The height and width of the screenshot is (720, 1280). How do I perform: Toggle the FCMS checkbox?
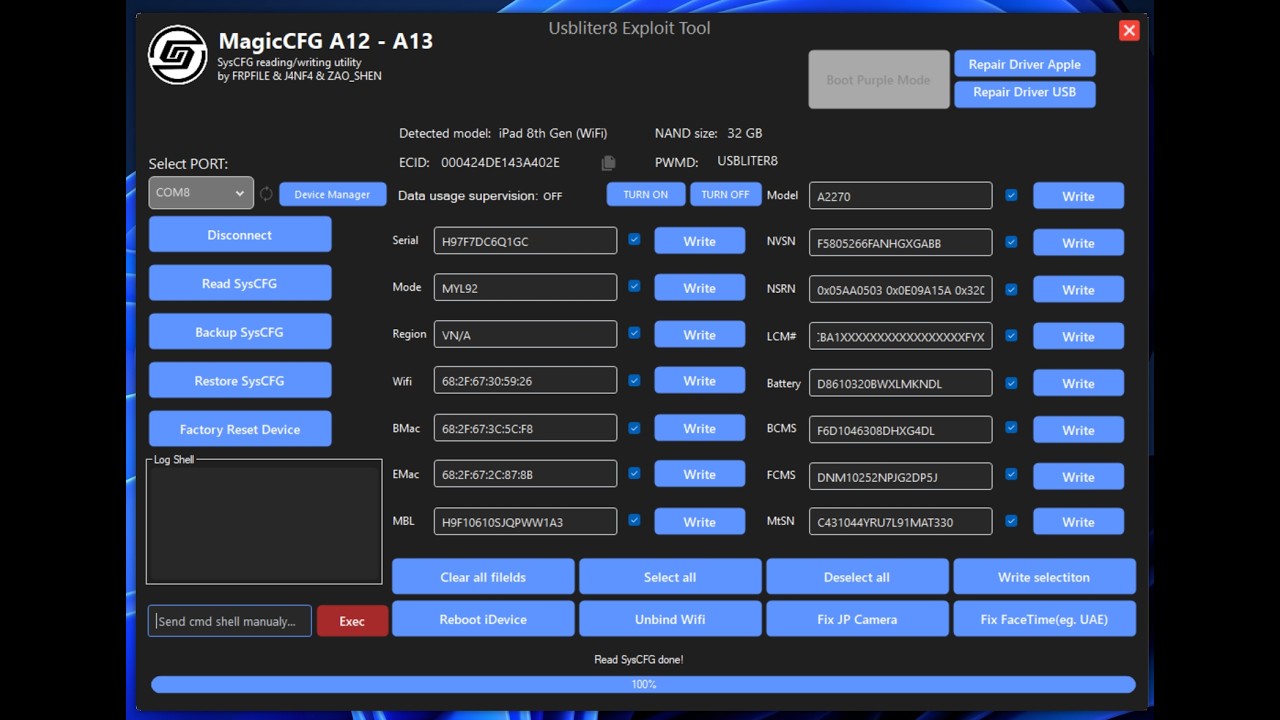click(x=1011, y=474)
